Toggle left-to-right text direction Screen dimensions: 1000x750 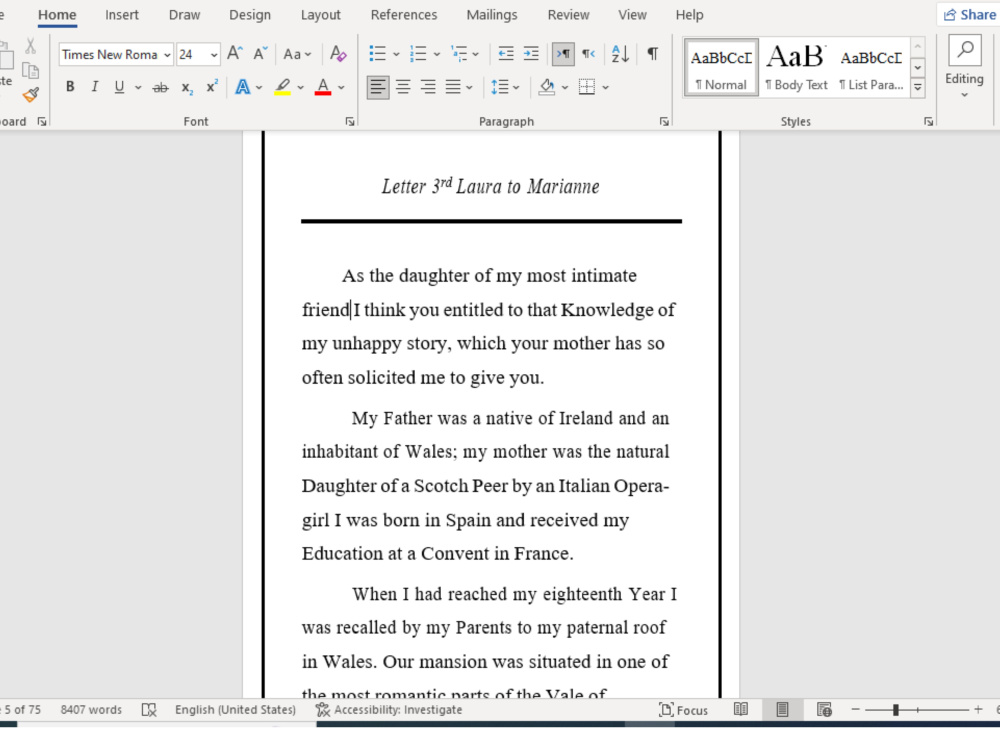click(x=563, y=54)
